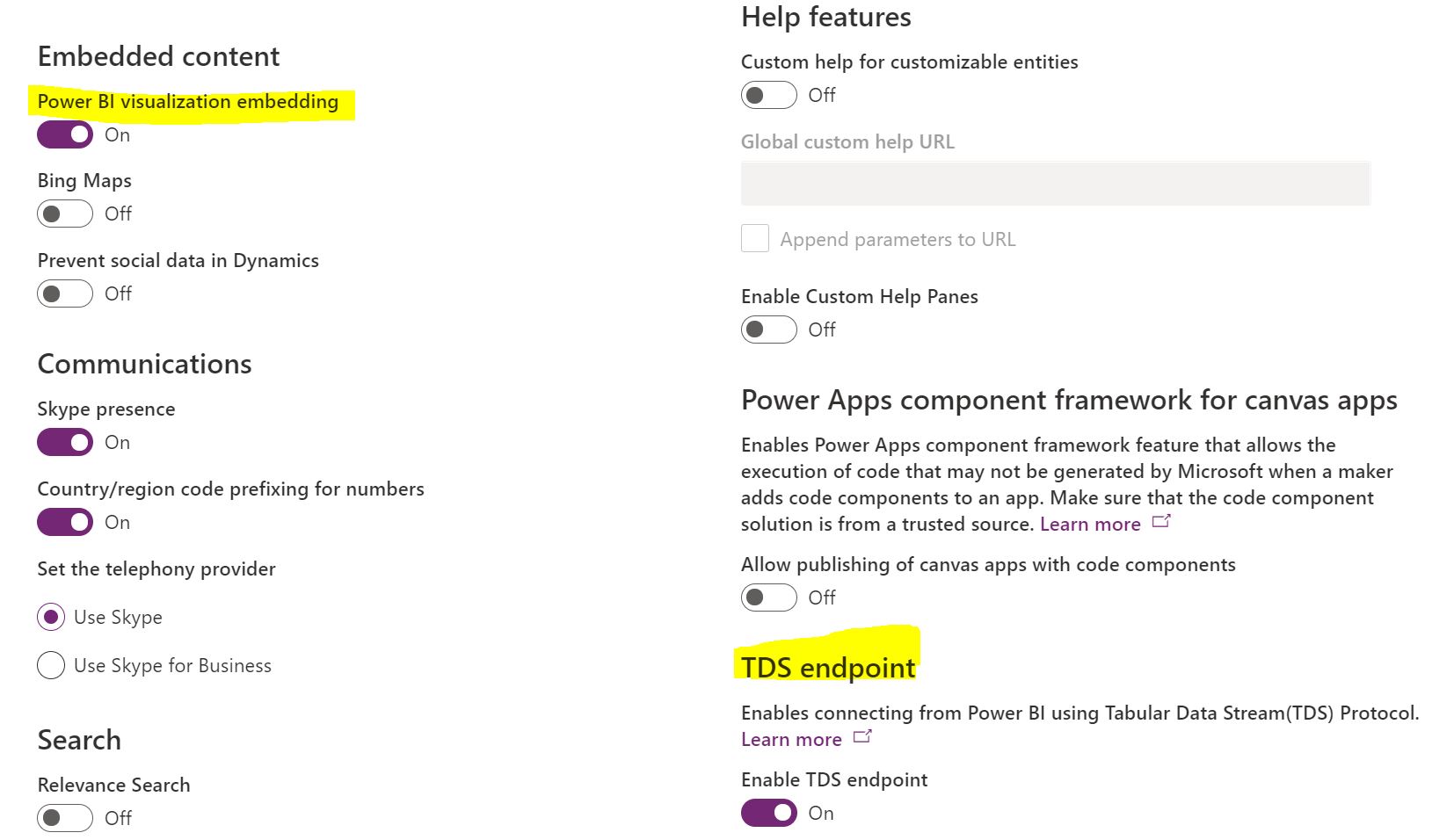Click the Global custom help URL field
Screen dimensions: 1432x840
click(1055, 184)
